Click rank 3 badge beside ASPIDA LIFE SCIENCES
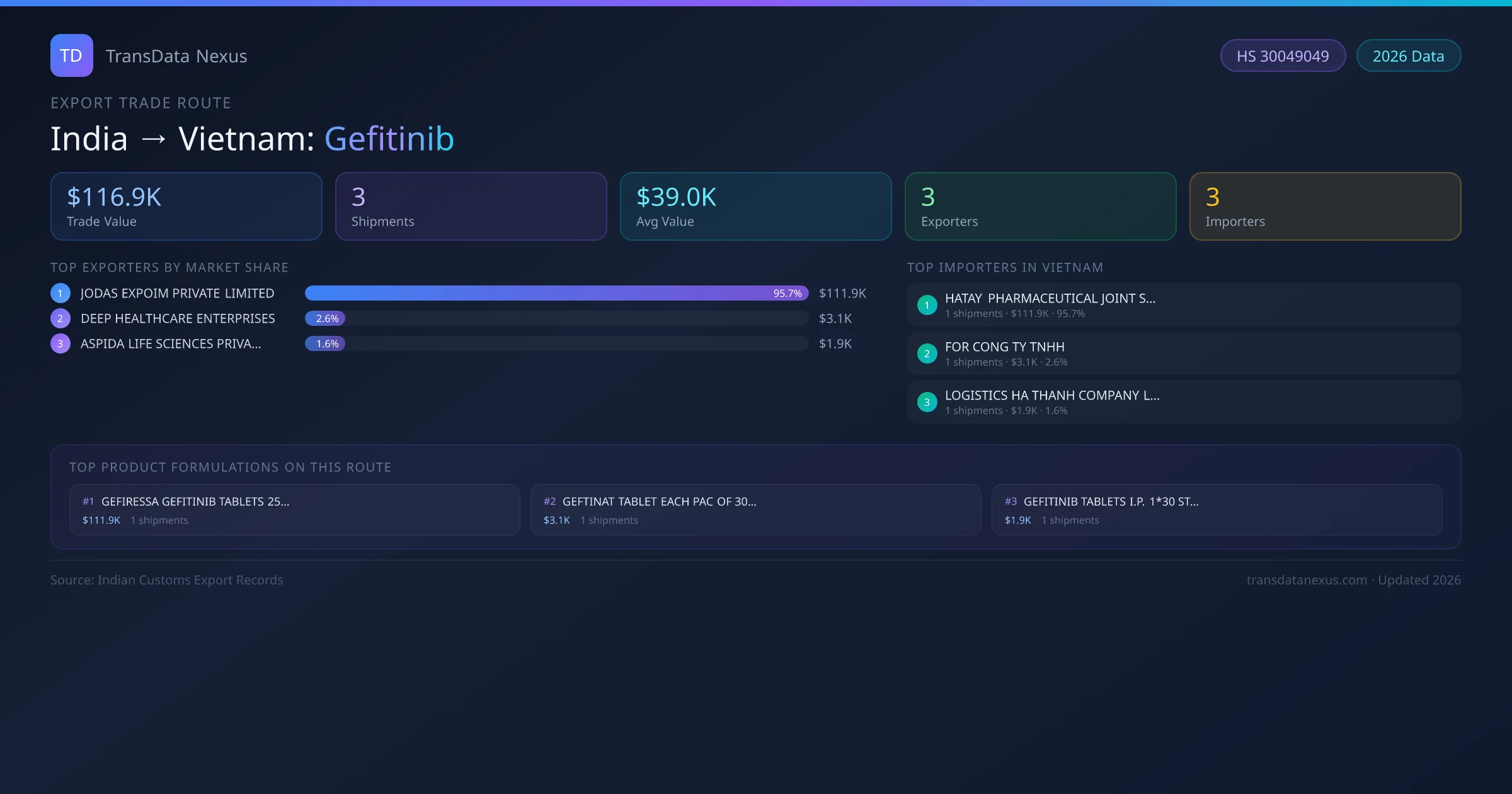The image size is (1512, 794). point(60,343)
